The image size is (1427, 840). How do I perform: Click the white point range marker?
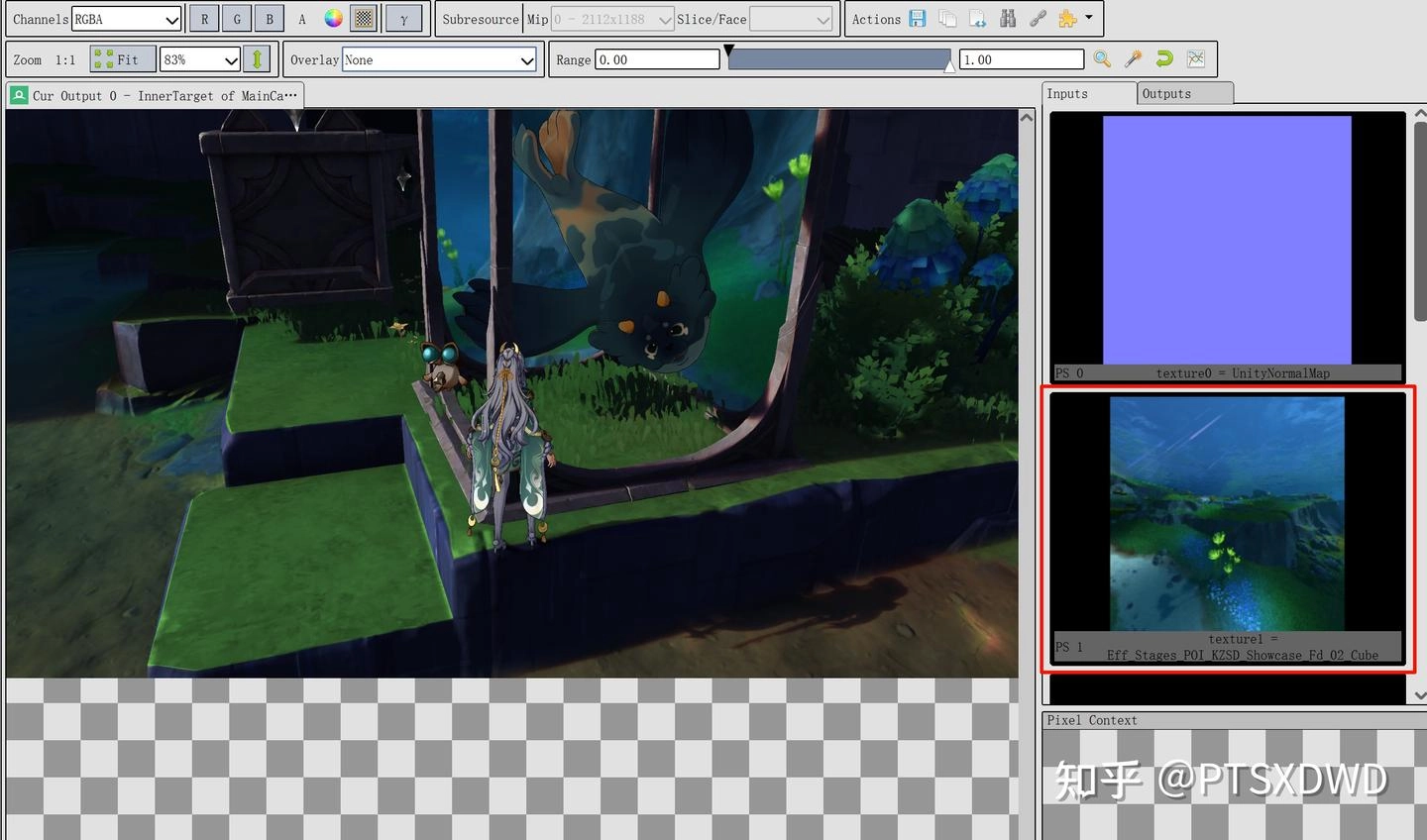(x=950, y=66)
